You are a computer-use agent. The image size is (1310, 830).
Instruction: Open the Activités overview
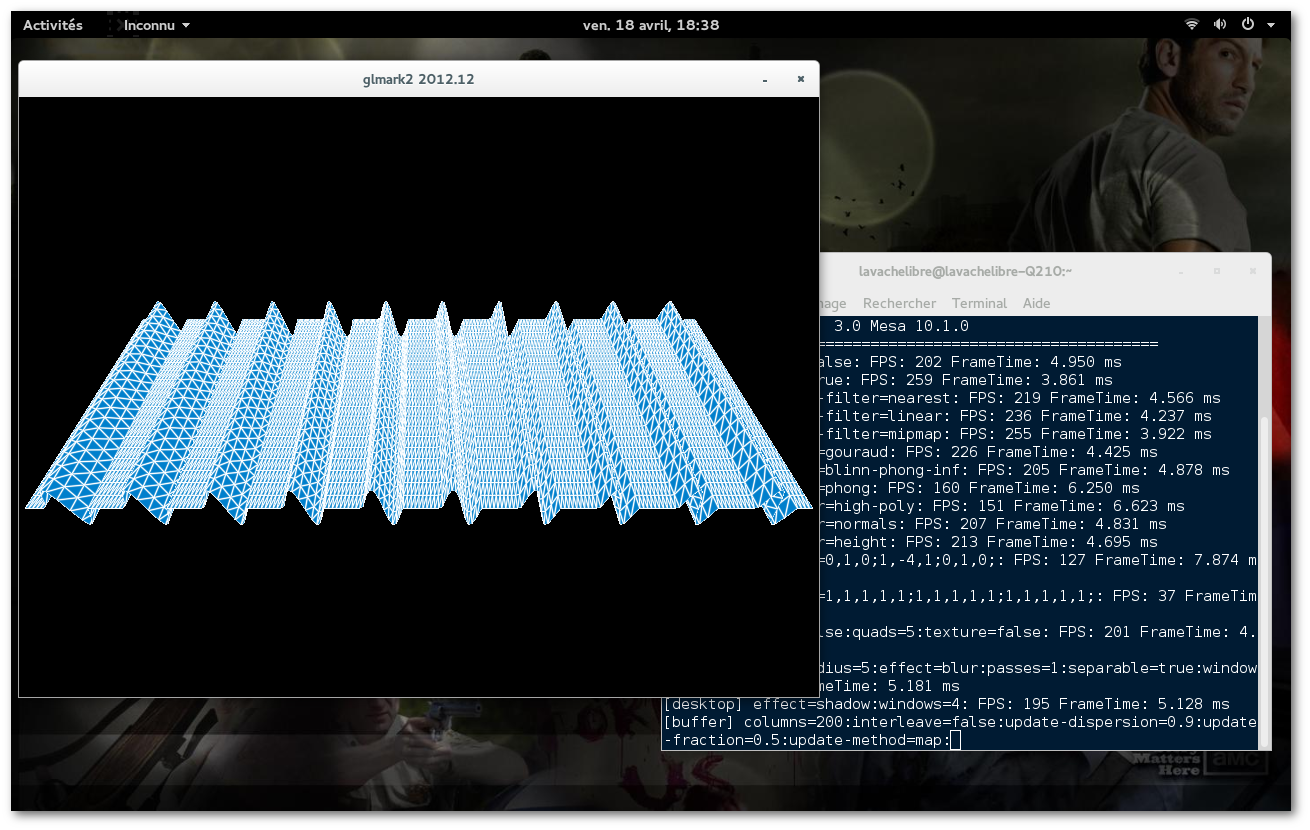coord(53,25)
